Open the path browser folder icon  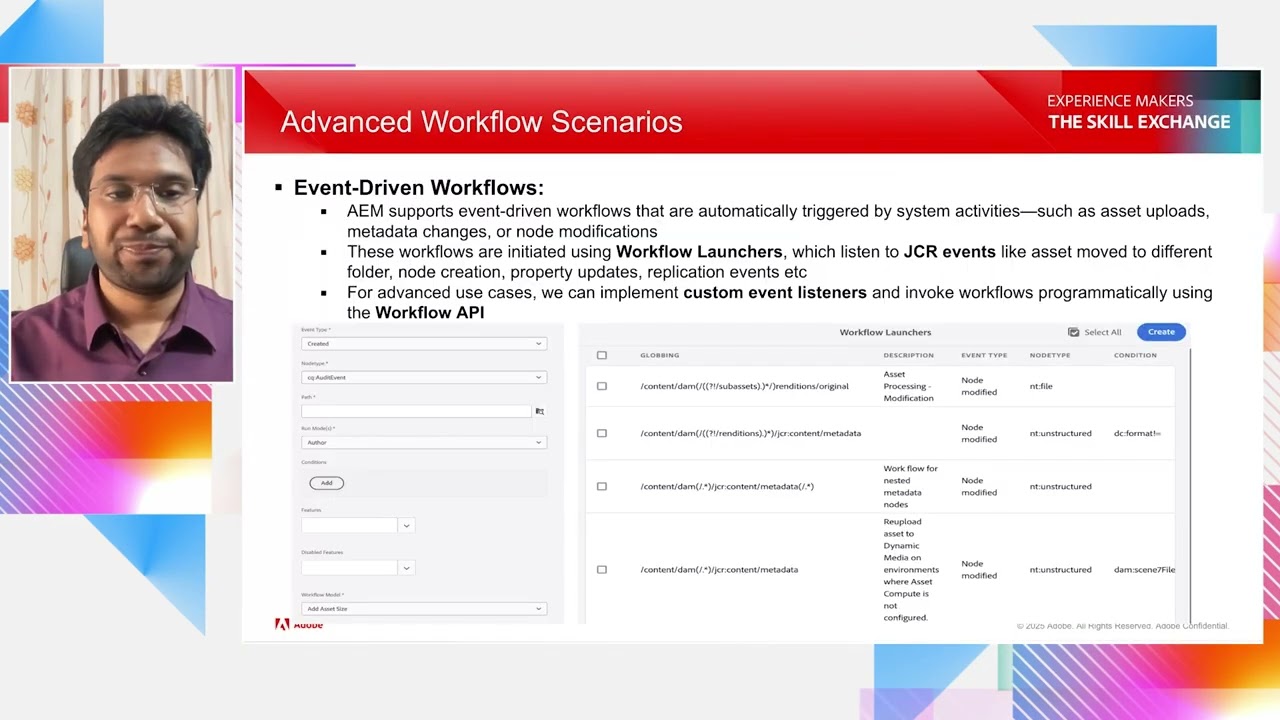(539, 411)
